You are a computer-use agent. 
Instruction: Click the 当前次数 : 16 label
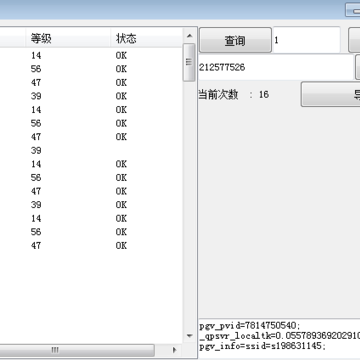pos(234,95)
